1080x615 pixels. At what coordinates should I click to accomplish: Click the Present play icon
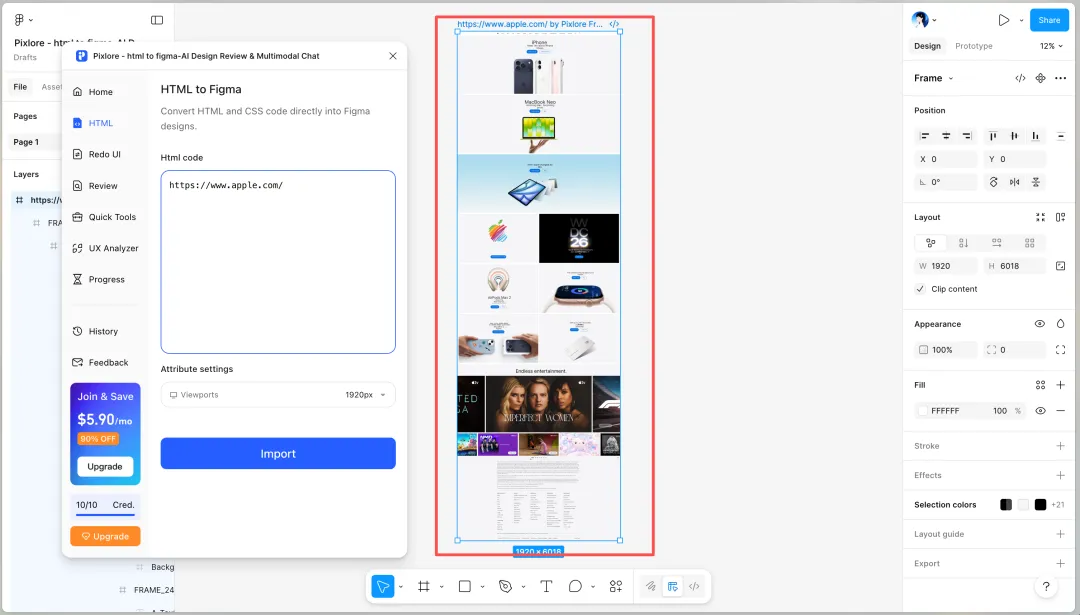point(1004,20)
